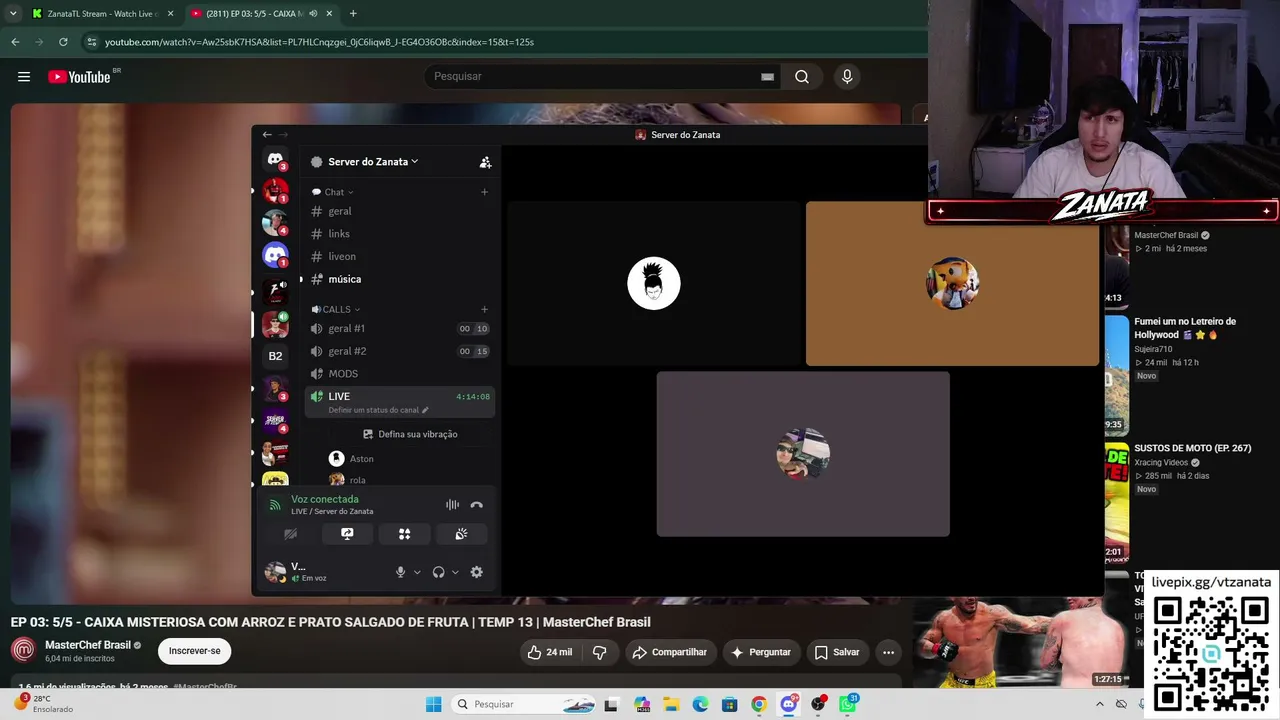Open Discord user settings gear
The height and width of the screenshot is (720, 1280).
[476, 572]
